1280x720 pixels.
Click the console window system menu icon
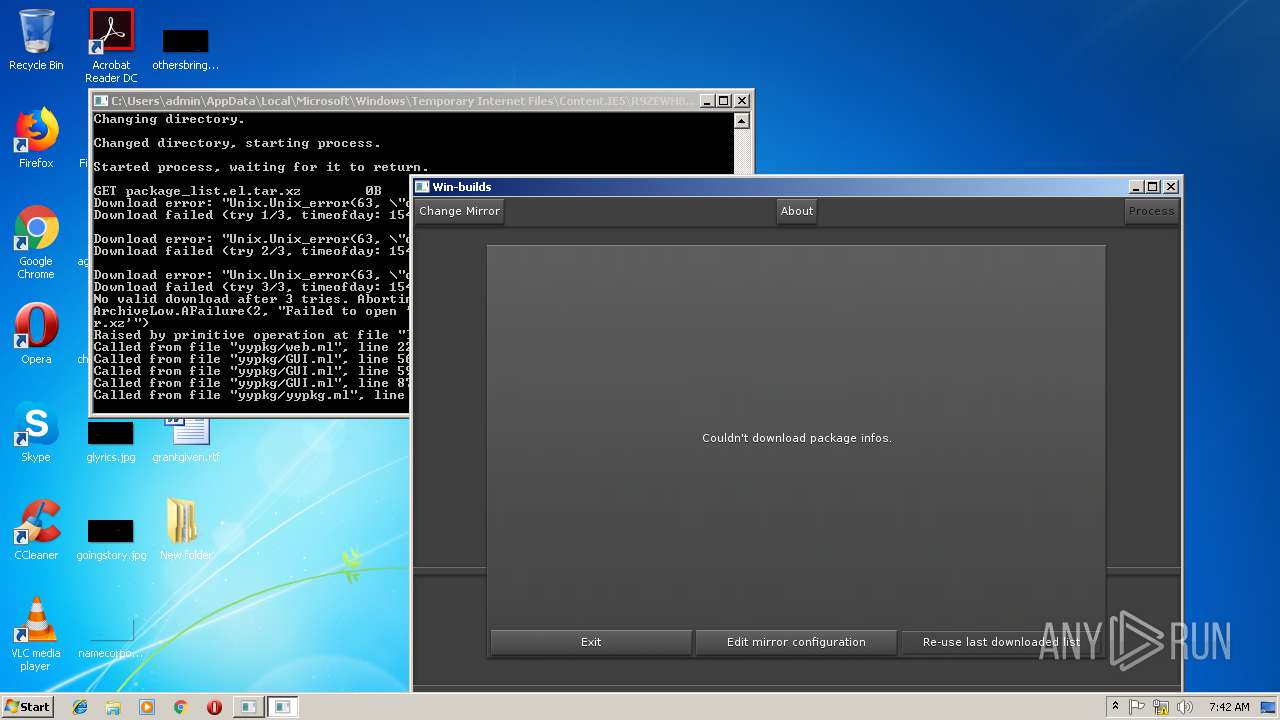pyautogui.click(x=100, y=101)
